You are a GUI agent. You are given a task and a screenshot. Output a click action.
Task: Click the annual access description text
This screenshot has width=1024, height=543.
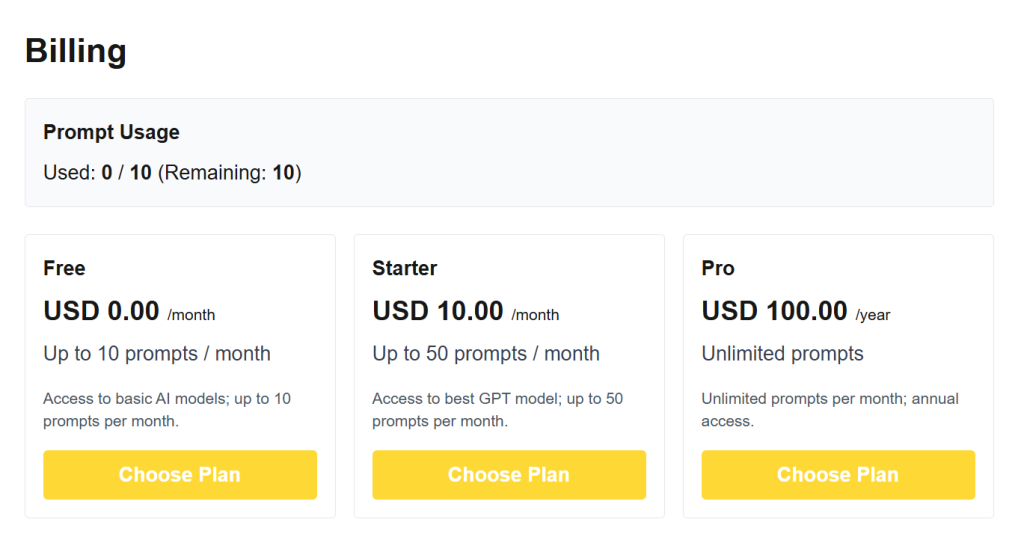pos(830,410)
